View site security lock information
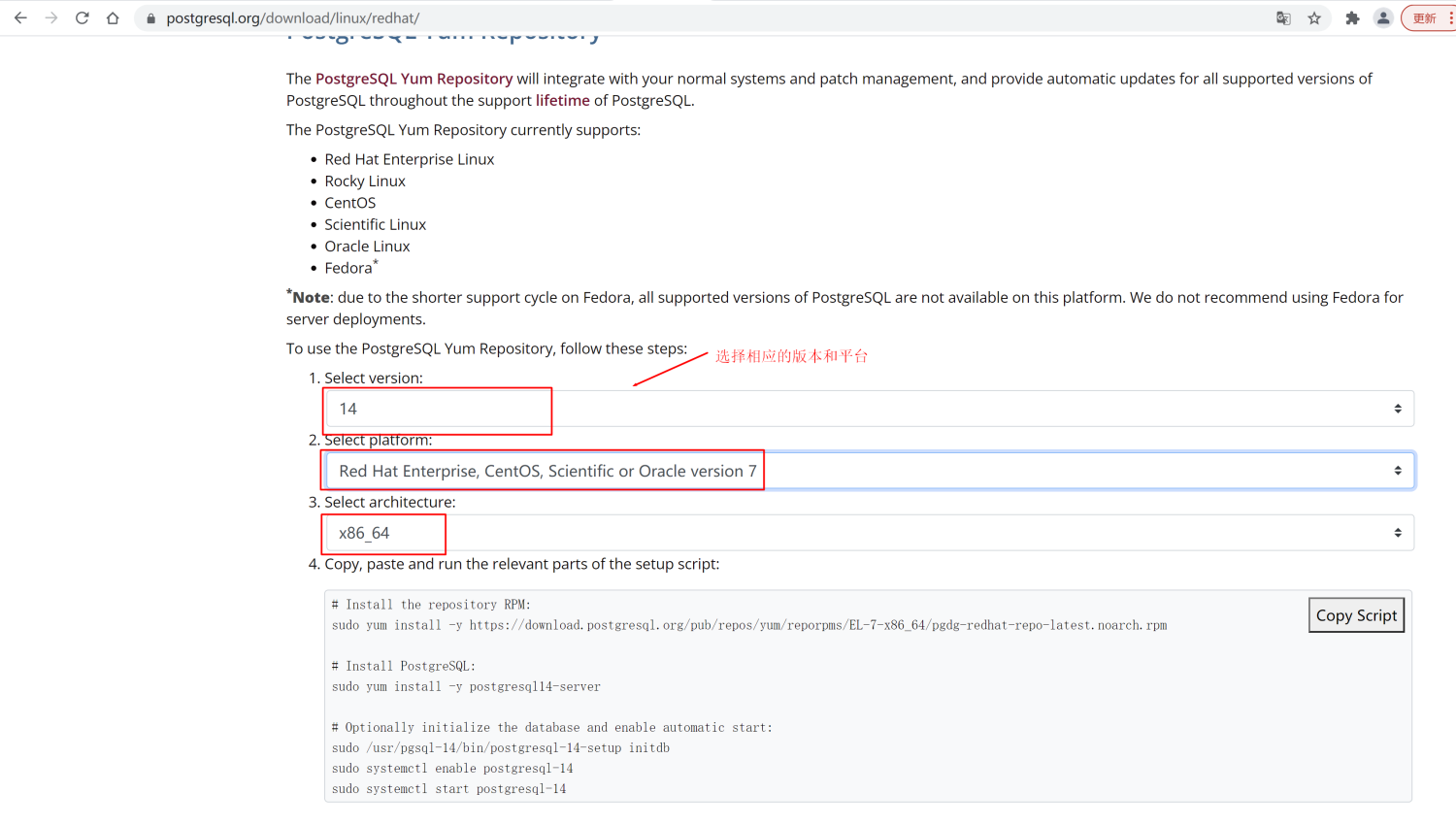 [x=150, y=18]
